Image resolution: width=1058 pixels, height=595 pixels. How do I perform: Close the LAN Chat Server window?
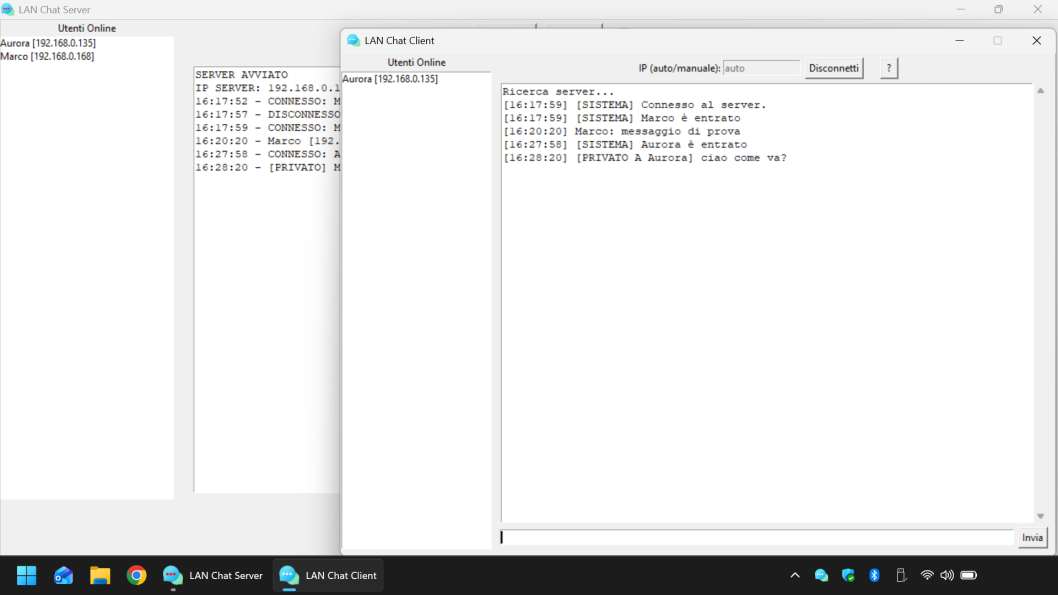click(1038, 9)
